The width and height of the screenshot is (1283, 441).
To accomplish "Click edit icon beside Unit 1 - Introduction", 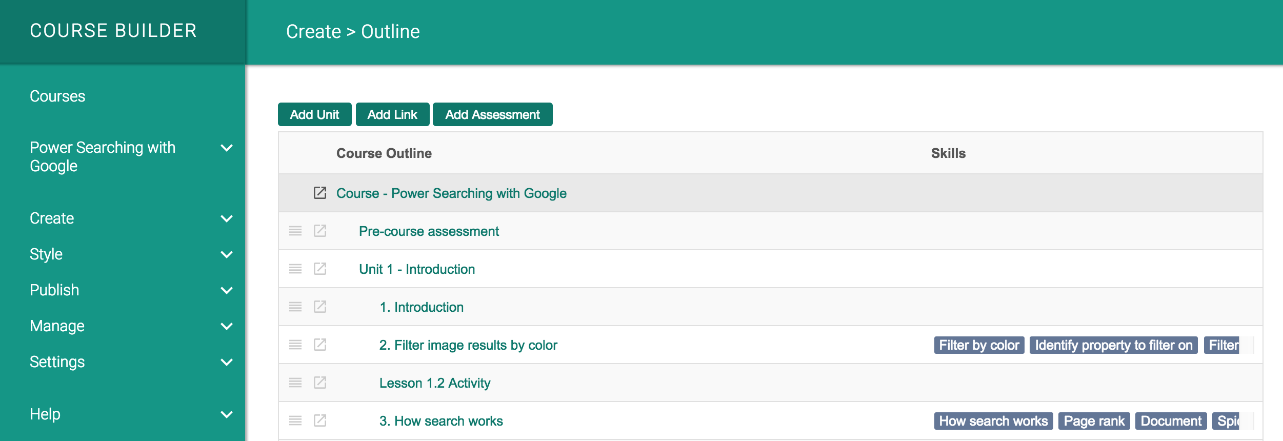I will tap(320, 269).
